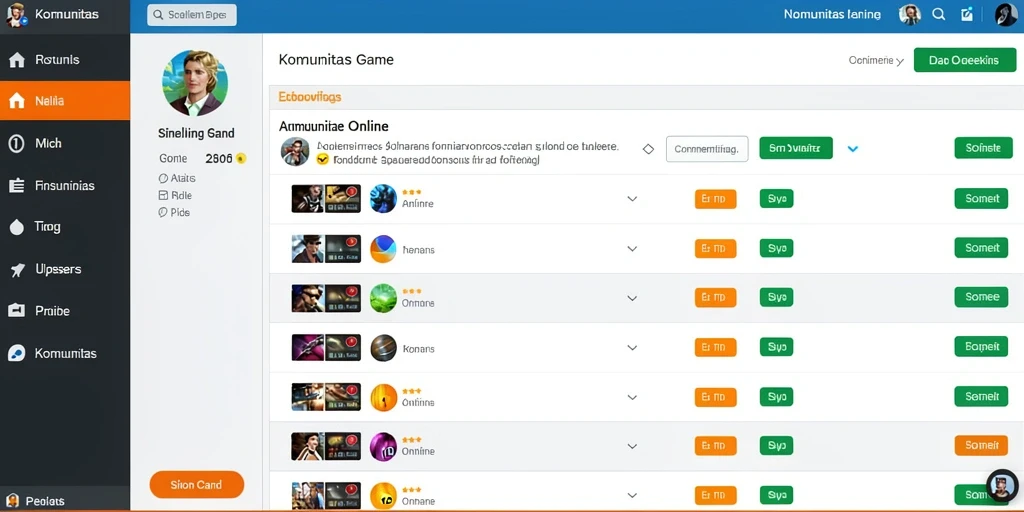The image size is (1024, 512).
Task: Expand the chevron in the henans row
Action: pyautogui.click(x=632, y=249)
